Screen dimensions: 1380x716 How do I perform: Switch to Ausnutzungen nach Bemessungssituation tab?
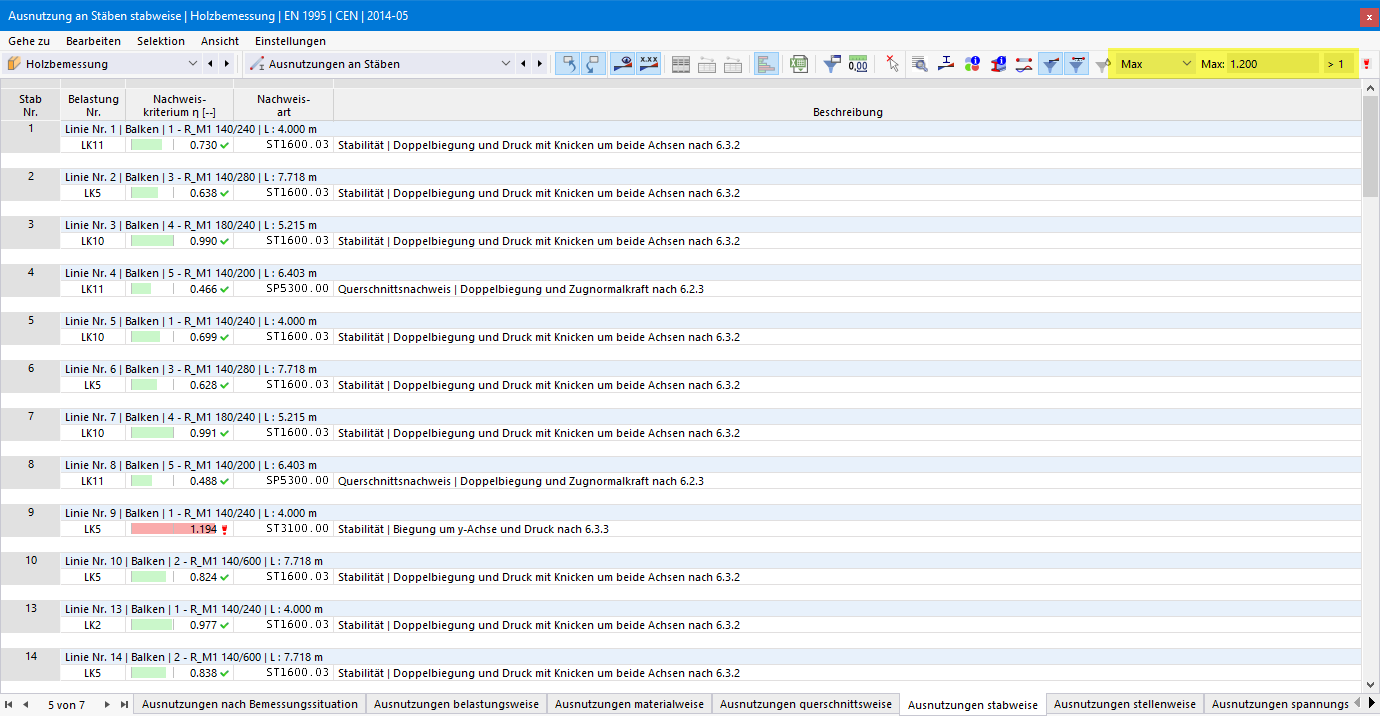click(x=250, y=705)
